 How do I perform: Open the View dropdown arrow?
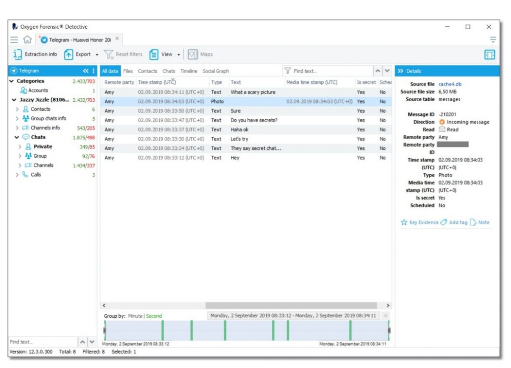(x=179, y=55)
